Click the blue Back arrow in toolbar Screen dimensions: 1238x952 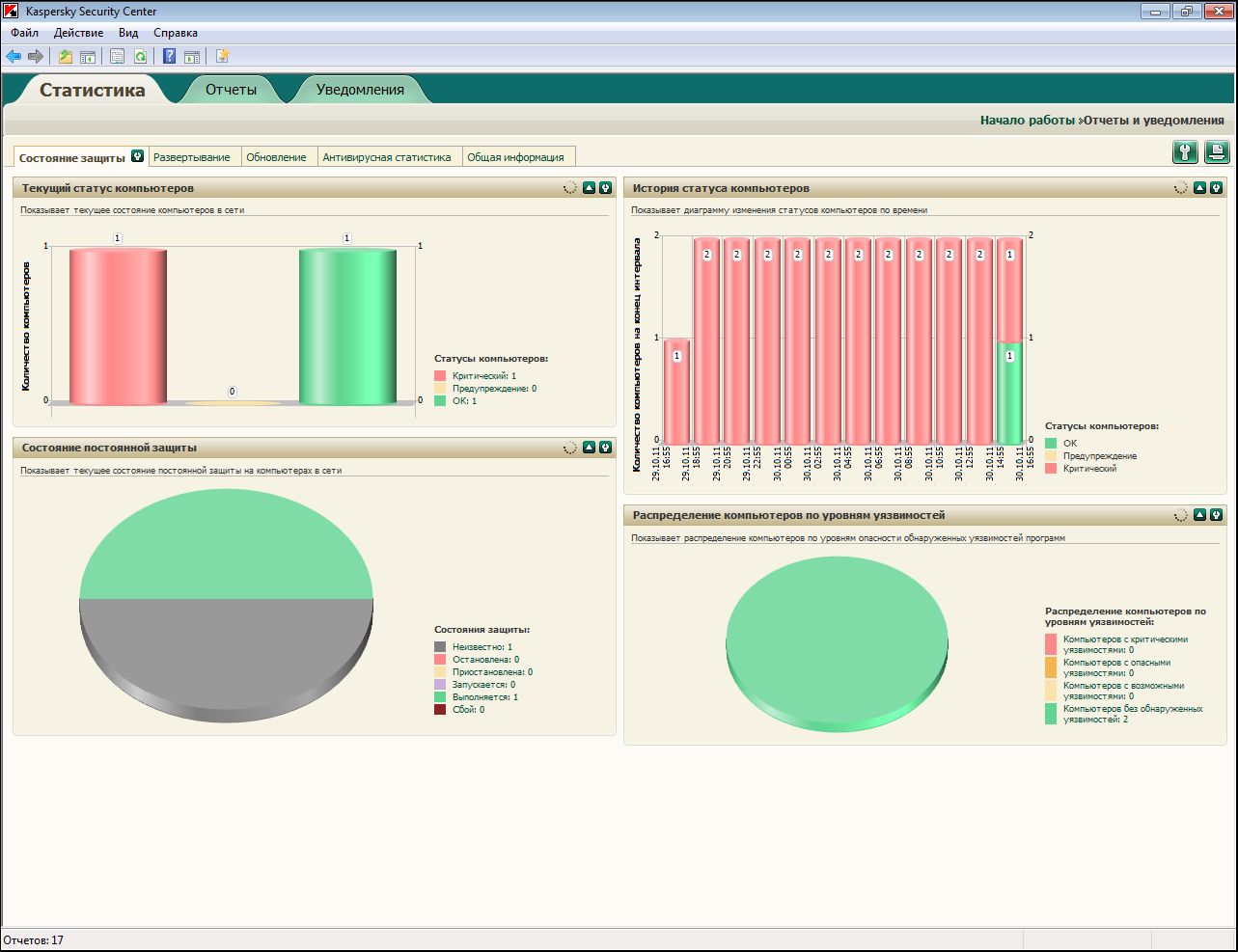pyautogui.click(x=14, y=57)
